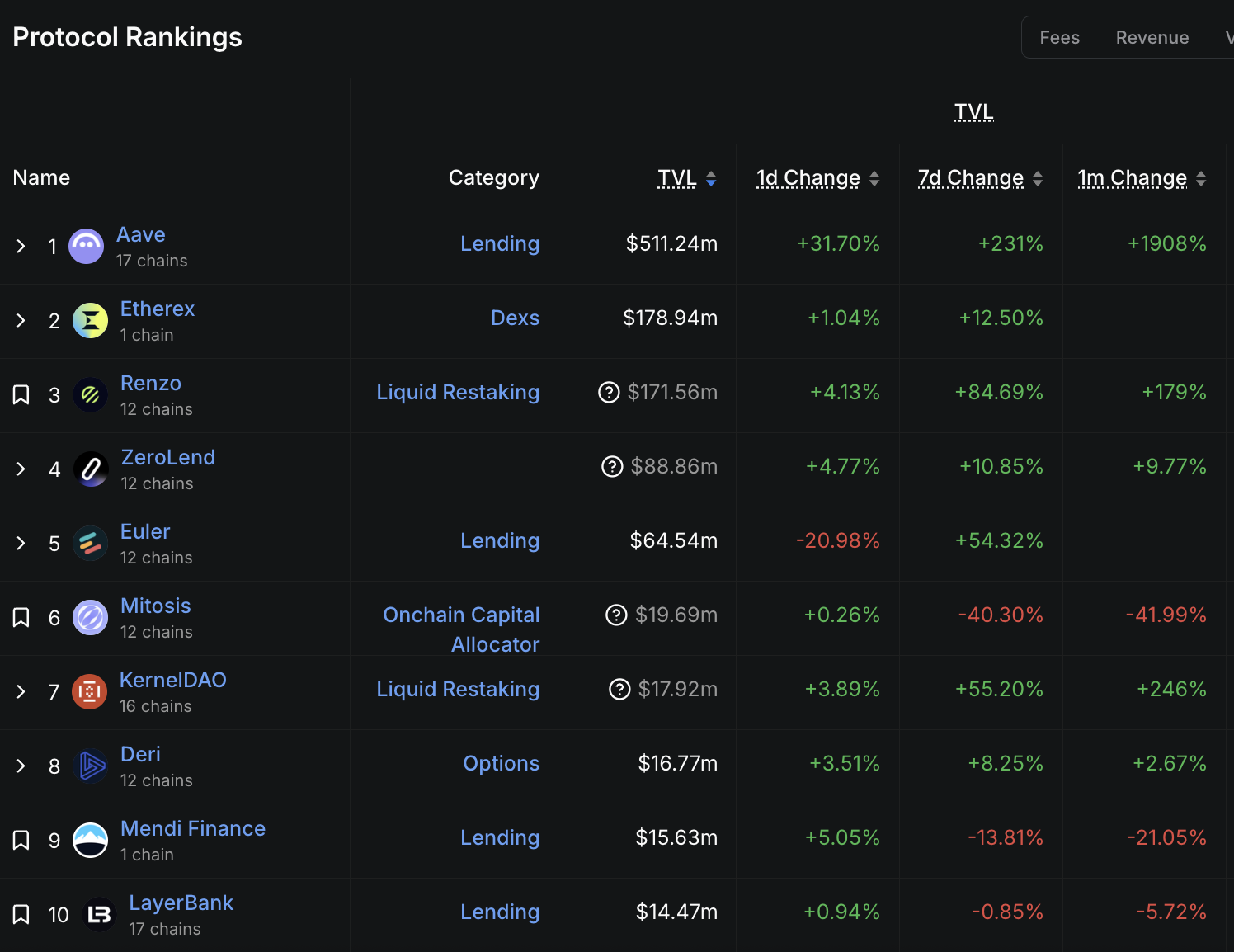This screenshot has width=1234, height=952.
Task: Click the KernelDAO logo icon
Action: click(x=90, y=691)
